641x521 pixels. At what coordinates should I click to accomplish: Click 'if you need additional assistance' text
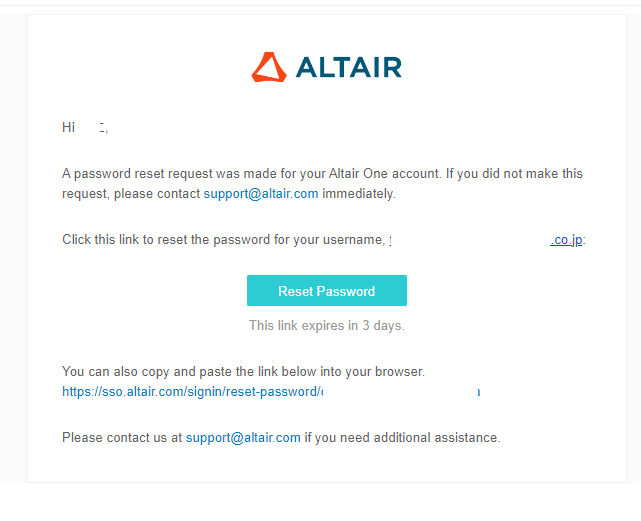tap(402, 438)
